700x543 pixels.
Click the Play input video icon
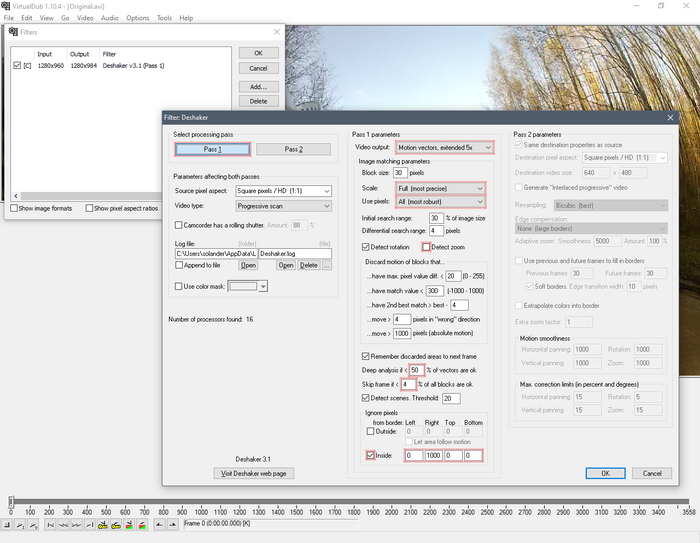point(19,523)
